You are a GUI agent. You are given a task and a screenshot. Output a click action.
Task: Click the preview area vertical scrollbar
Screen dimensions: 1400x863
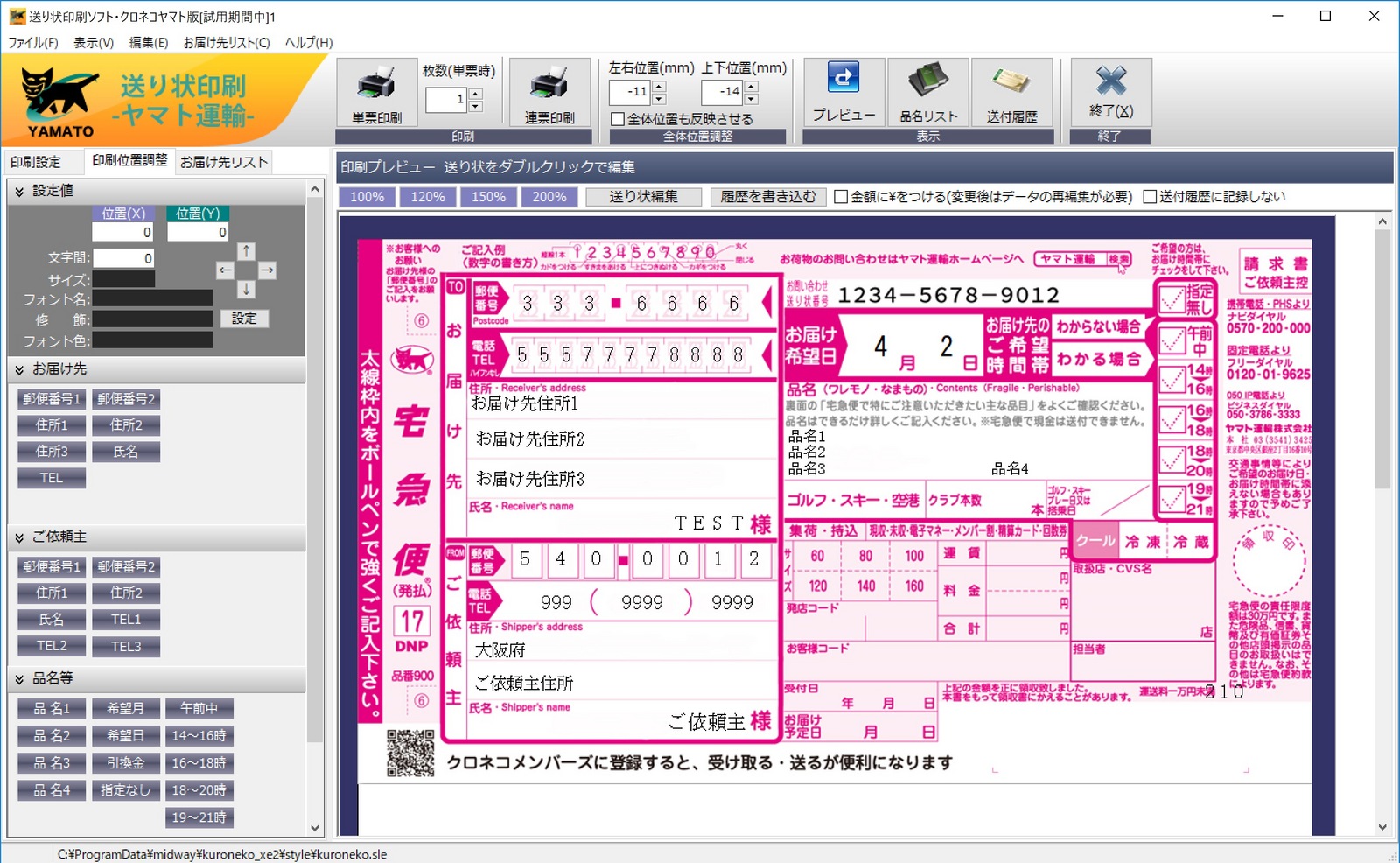pos(1382,525)
